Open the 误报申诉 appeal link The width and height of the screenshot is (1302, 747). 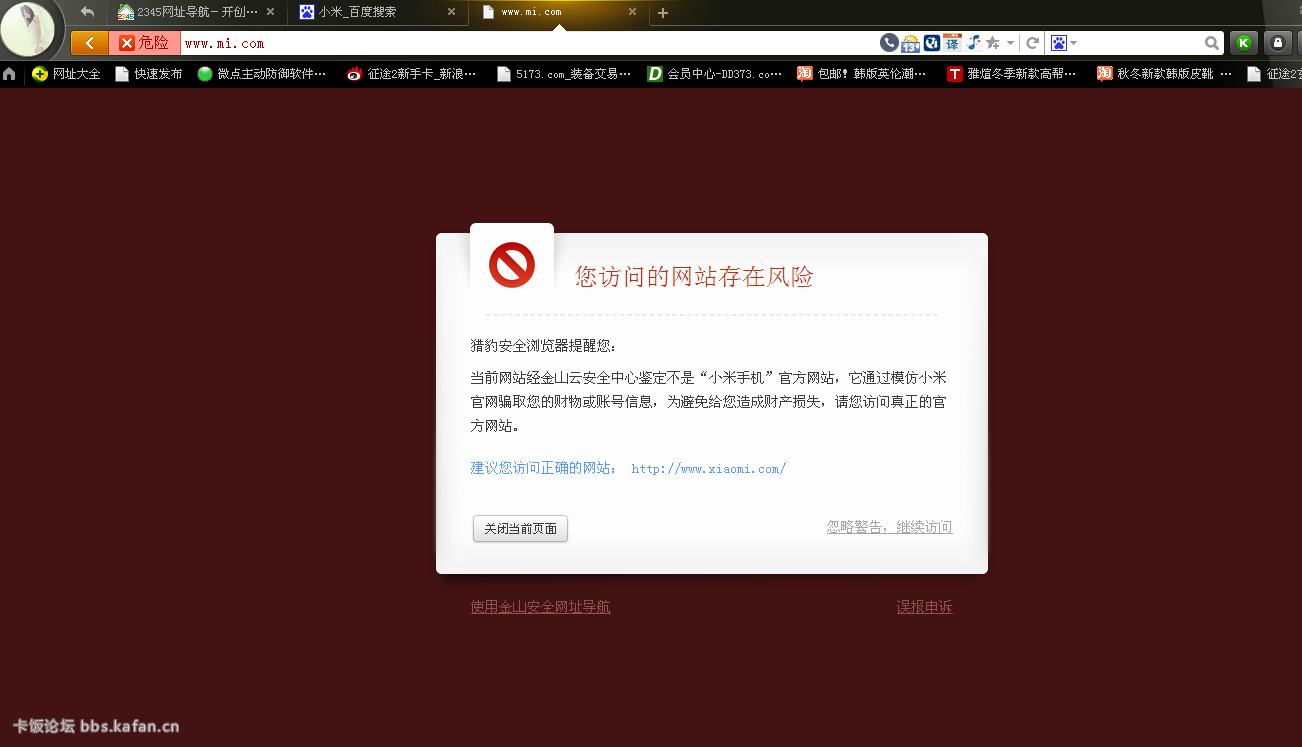tap(924, 607)
